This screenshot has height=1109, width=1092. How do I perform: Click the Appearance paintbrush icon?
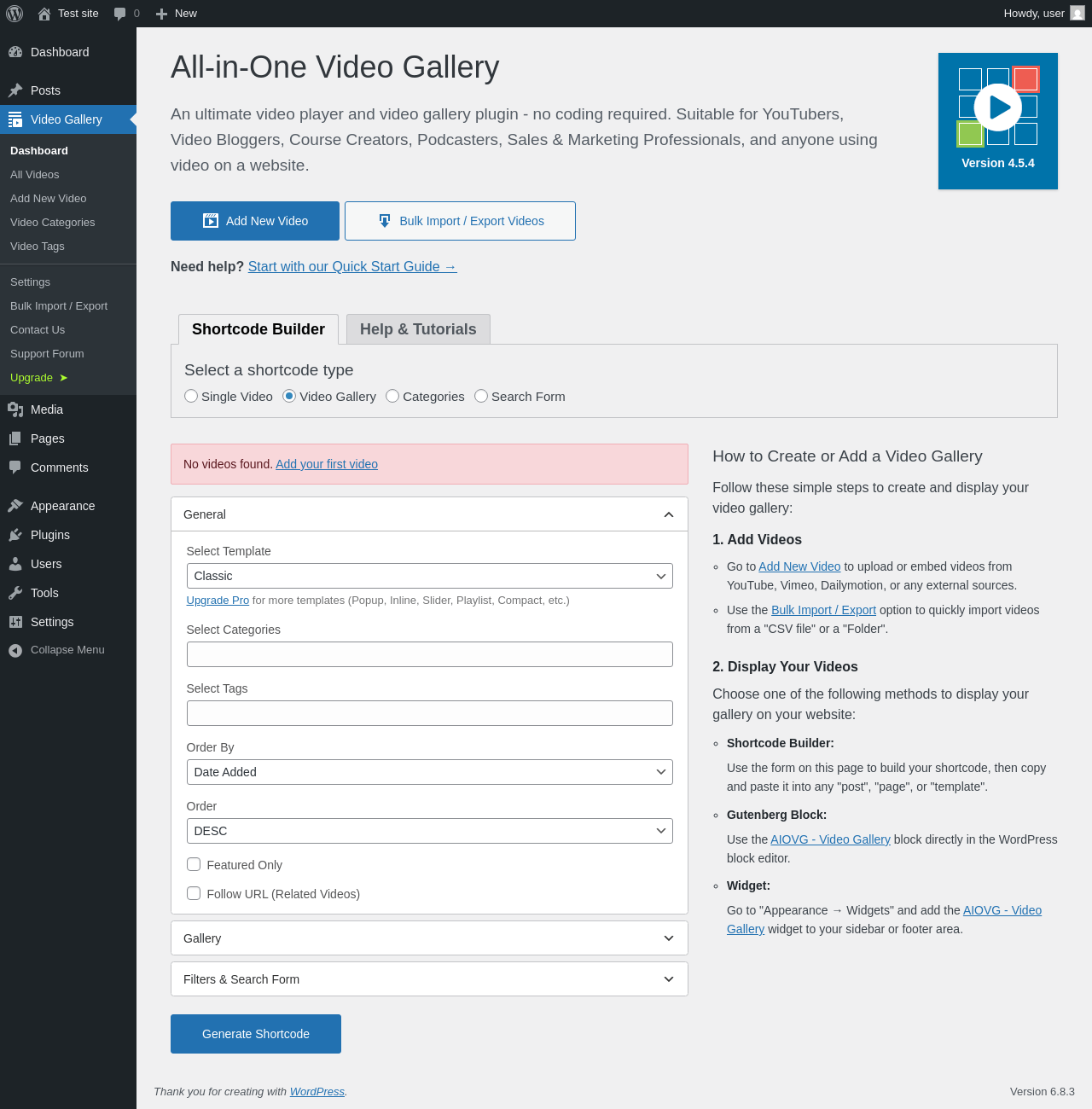15,506
